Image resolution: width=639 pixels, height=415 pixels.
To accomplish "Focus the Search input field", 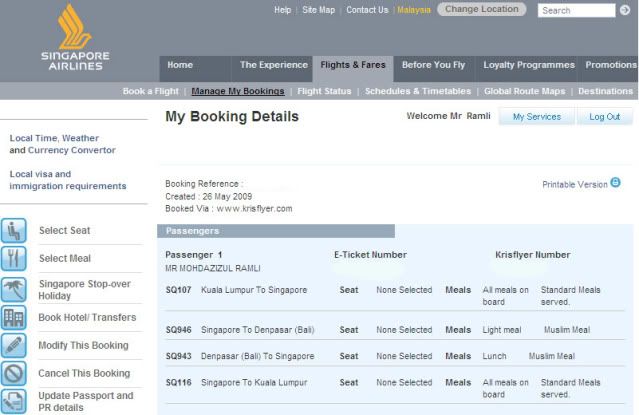I will tap(576, 11).
